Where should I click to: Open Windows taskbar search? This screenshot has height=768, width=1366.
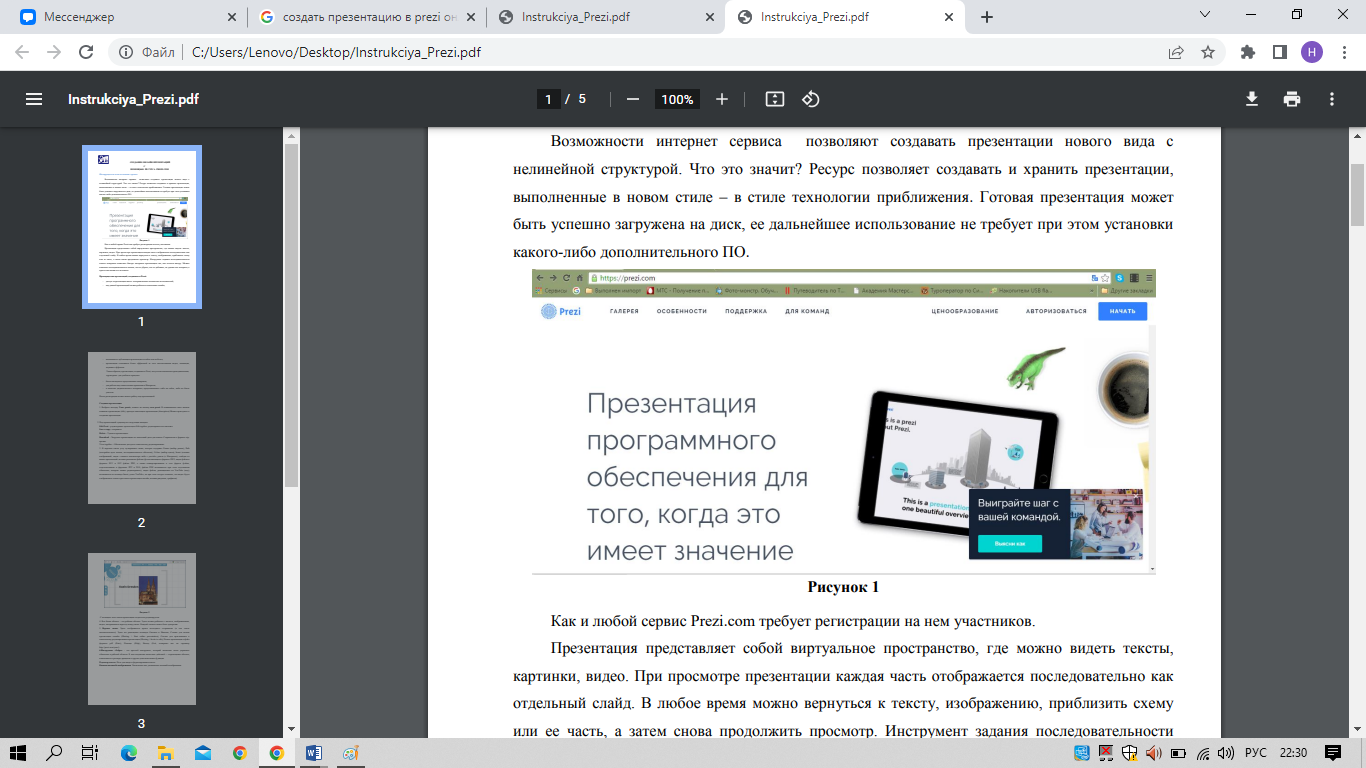click(54, 753)
